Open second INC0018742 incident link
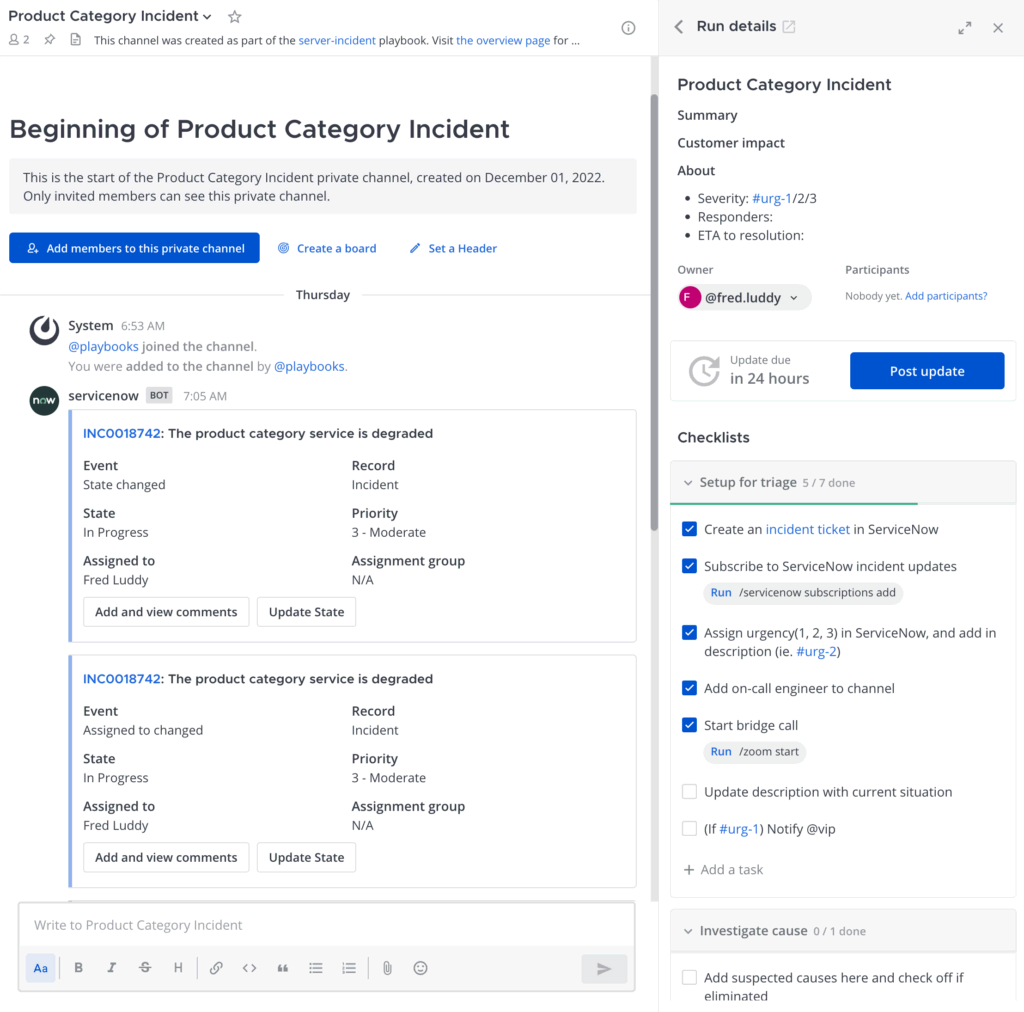1024x1012 pixels. [121, 679]
